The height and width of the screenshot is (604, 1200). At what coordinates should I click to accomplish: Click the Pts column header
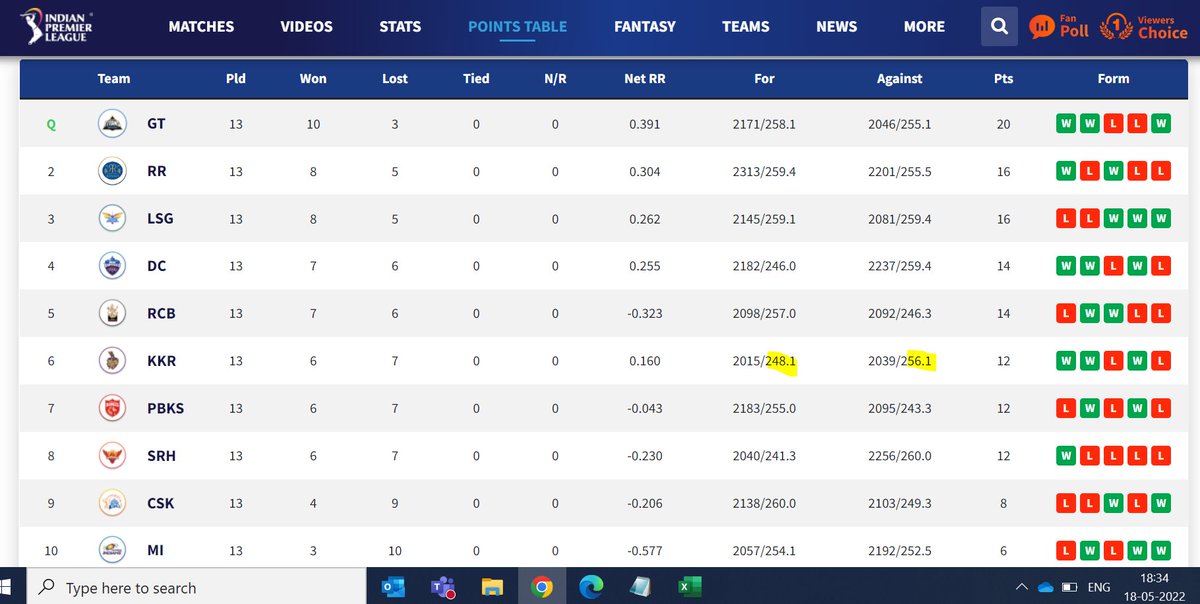tap(1003, 78)
